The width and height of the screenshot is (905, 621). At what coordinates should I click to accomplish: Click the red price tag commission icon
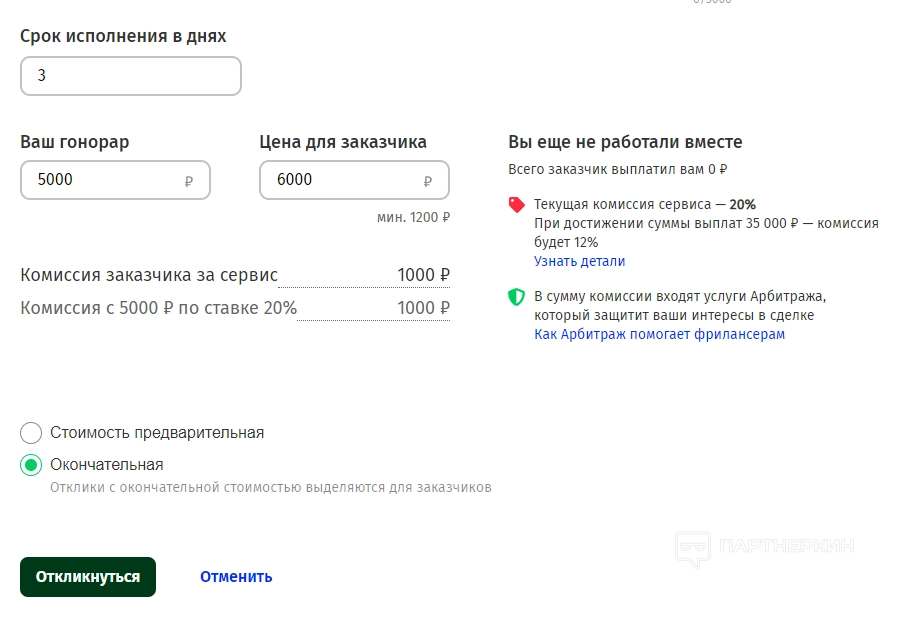[517, 205]
